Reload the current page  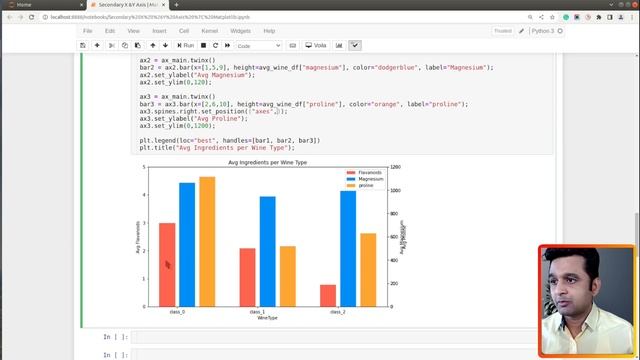(31, 17)
